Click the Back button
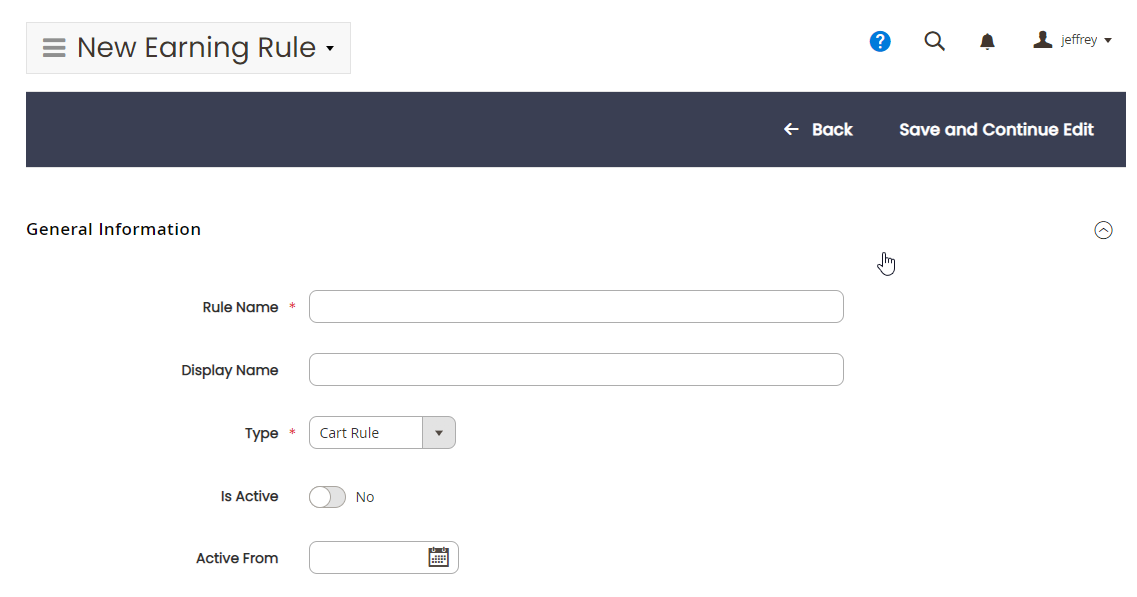 [818, 129]
